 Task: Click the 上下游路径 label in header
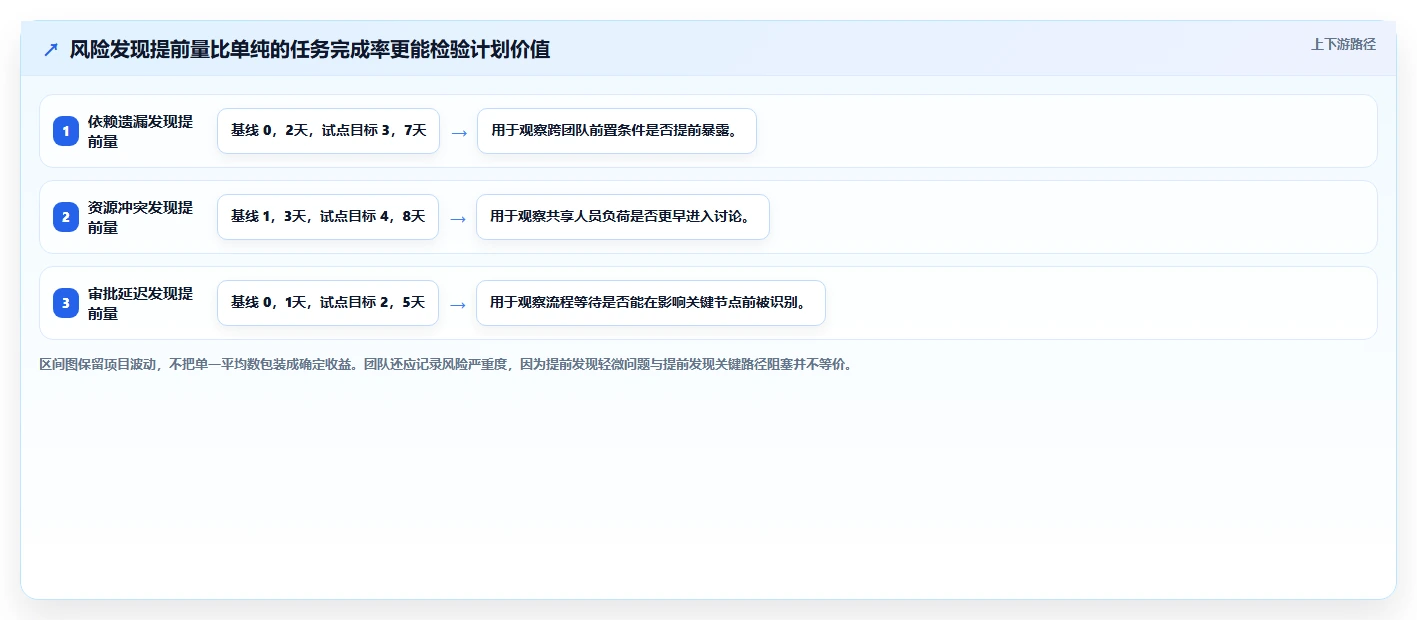[1343, 44]
